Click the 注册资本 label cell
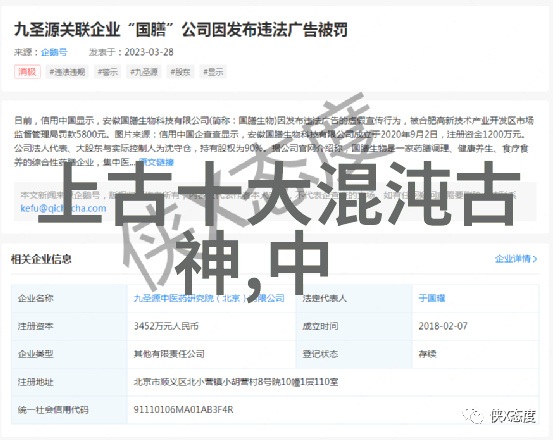553x440 pixels. click(69, 326)
